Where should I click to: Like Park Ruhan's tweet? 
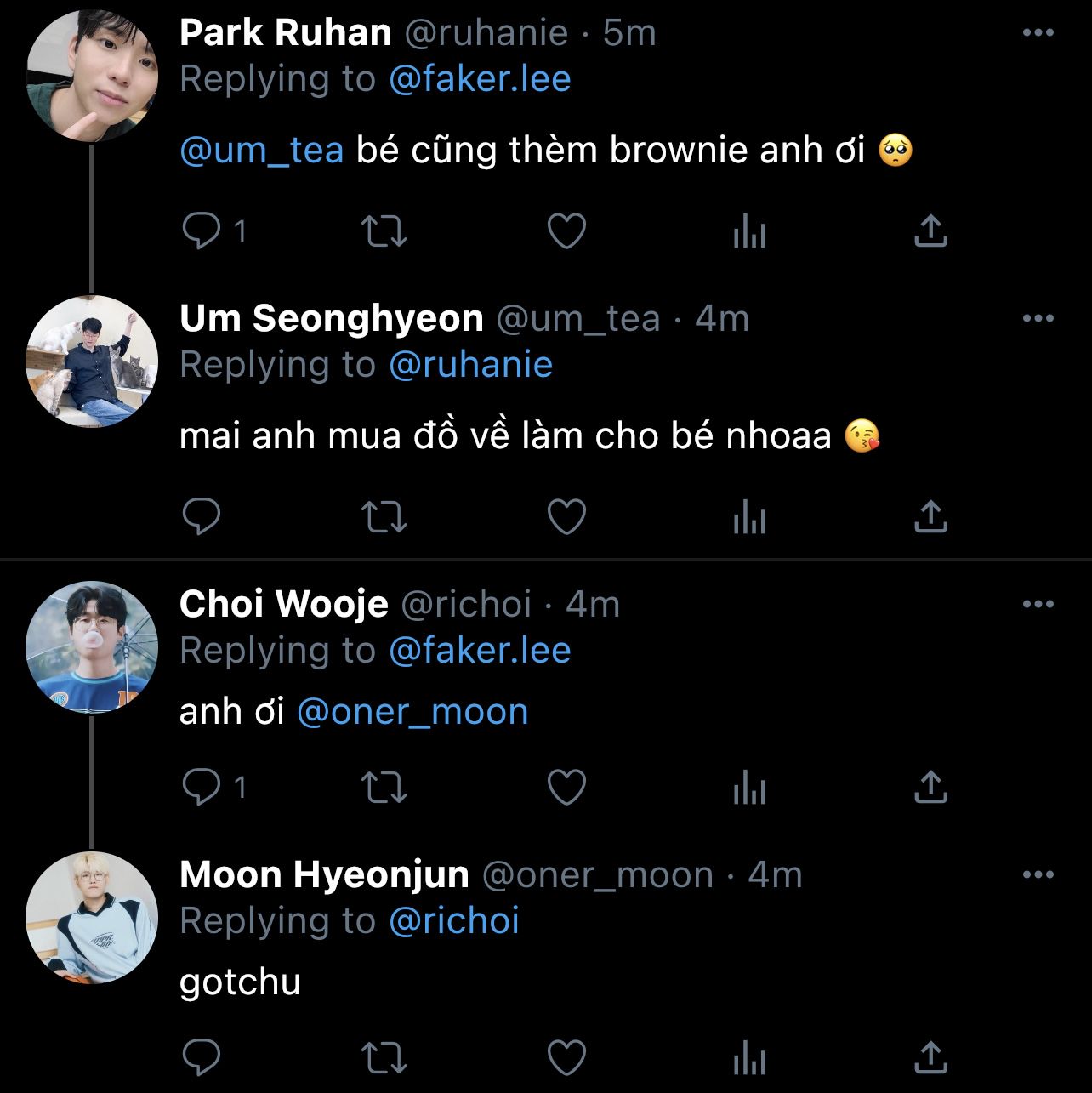[x=566, y=231]
